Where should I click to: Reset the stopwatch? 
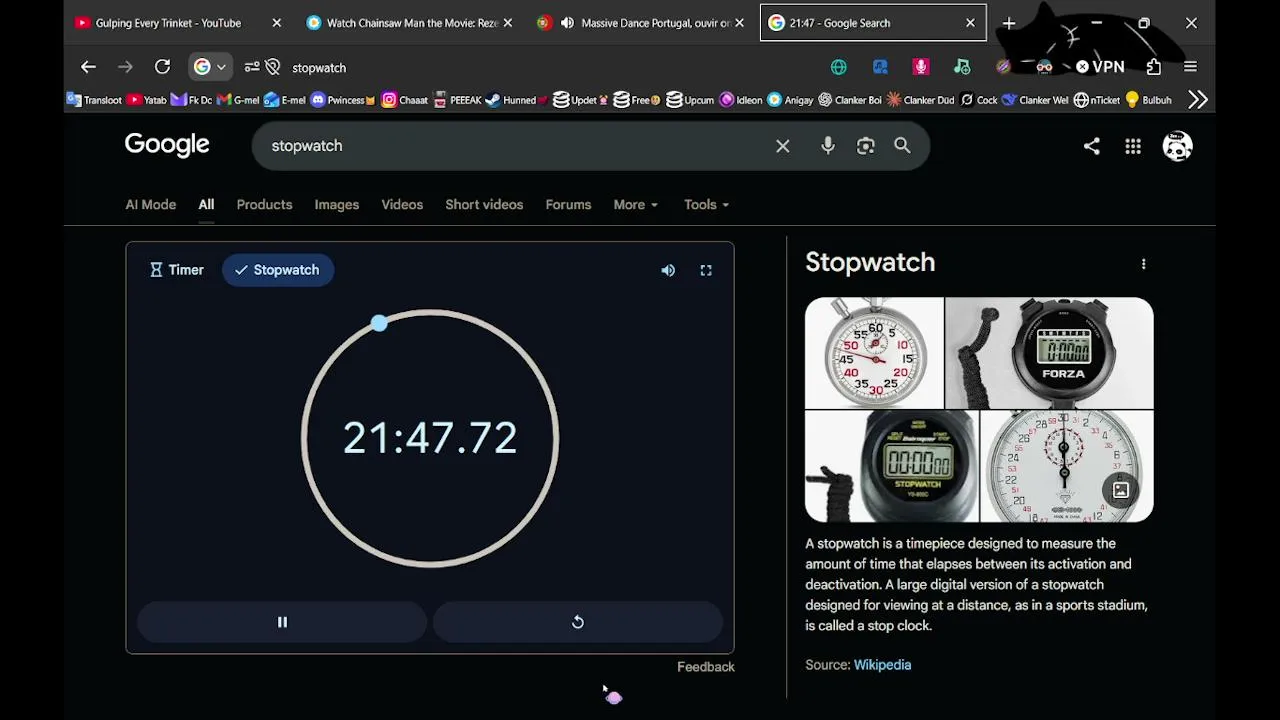577,622
